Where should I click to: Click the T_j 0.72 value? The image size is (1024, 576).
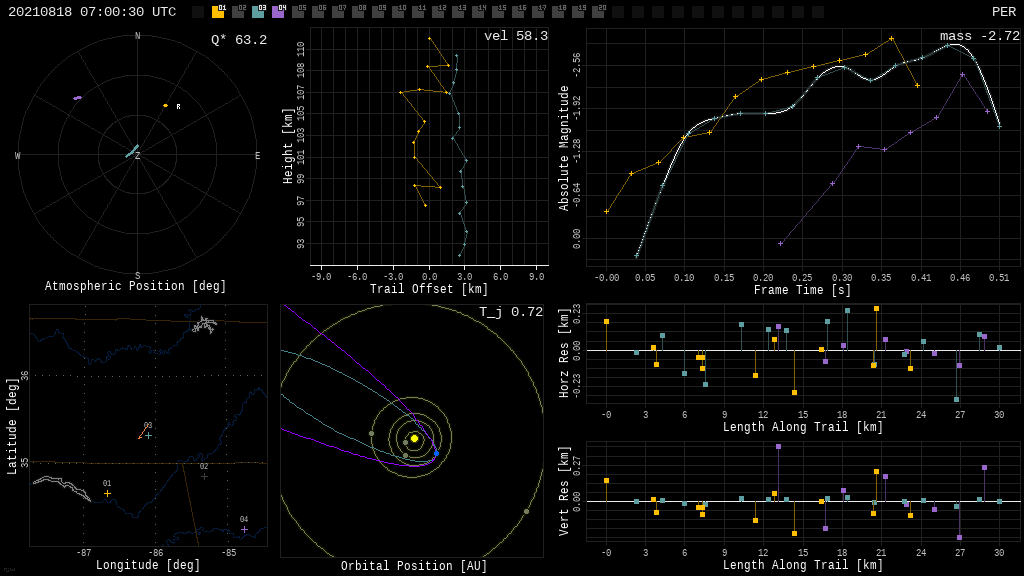tap(510, 312)
